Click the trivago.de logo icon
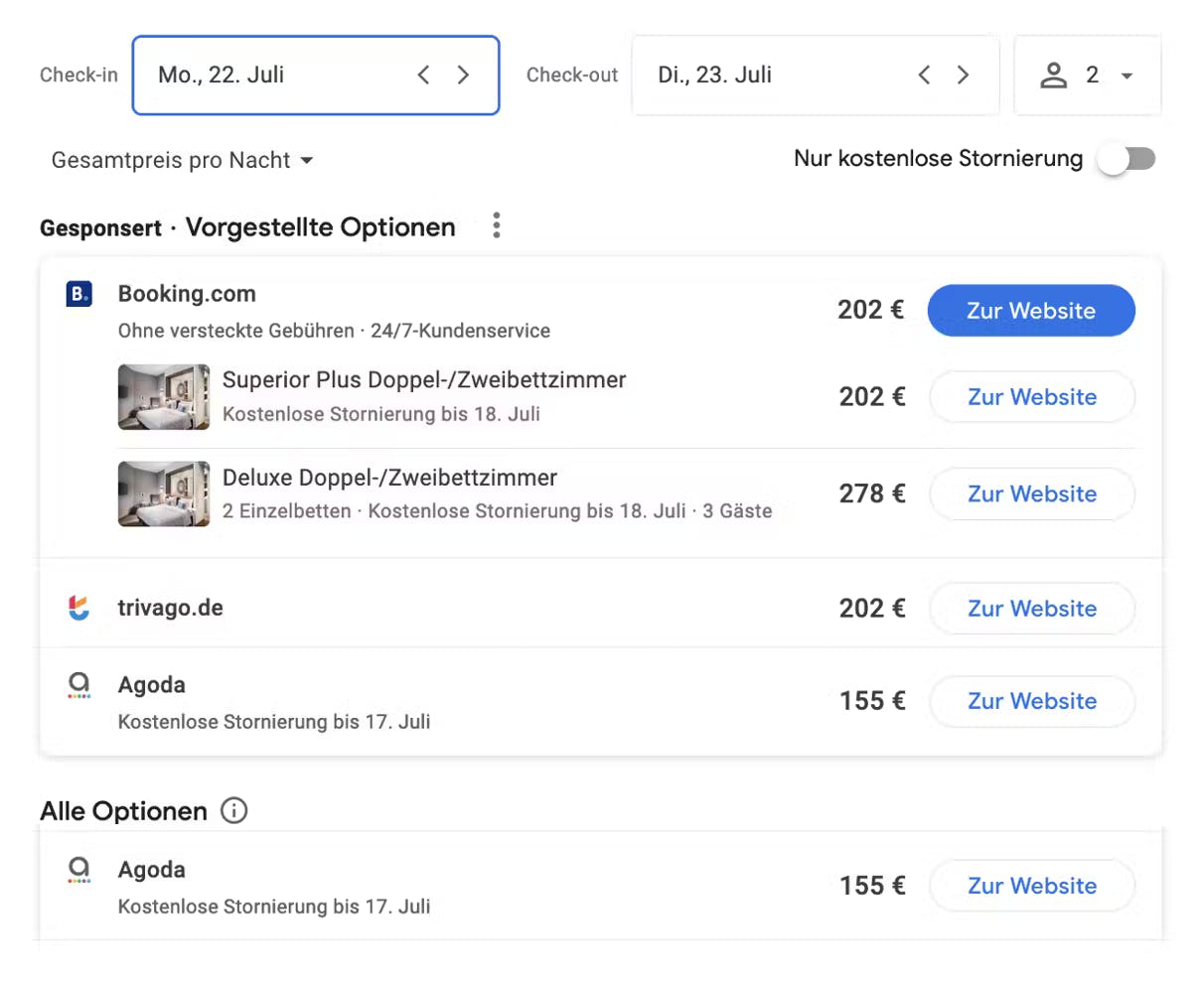The width and height of the screenshot is (1204, 985). point(79,608)
